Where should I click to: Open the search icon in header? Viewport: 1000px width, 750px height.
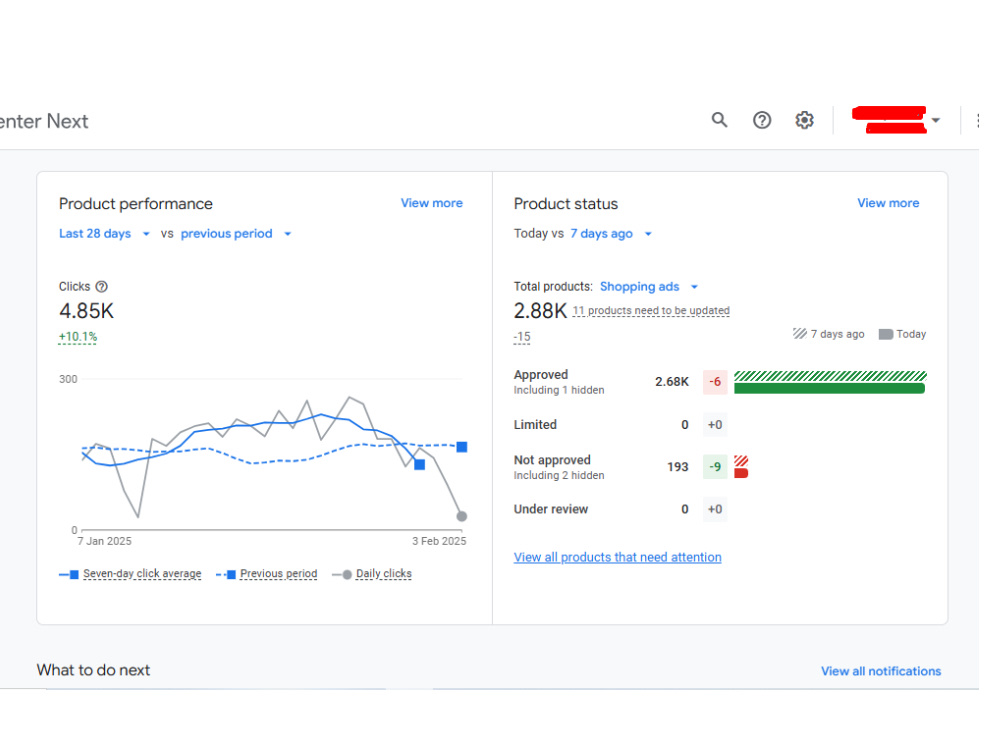(x=719, y=120)
